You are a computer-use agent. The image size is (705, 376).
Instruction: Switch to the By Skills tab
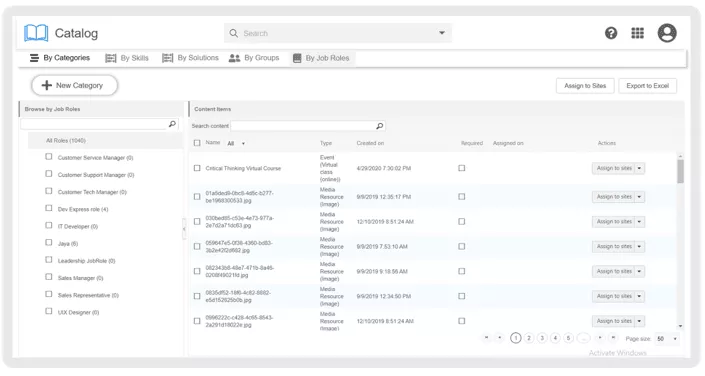point(127,58)
